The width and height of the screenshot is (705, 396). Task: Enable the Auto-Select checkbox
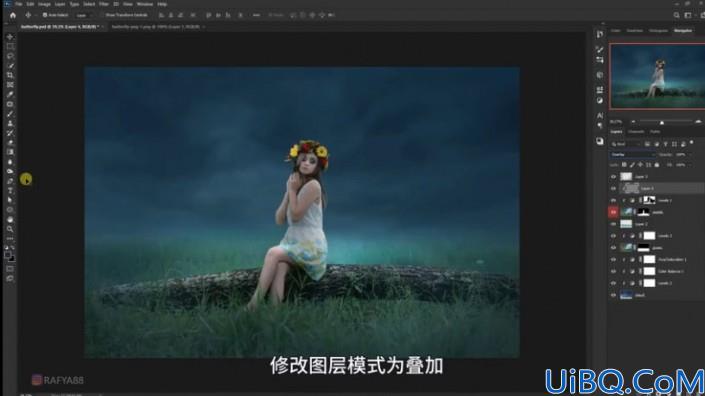point(45,15)
